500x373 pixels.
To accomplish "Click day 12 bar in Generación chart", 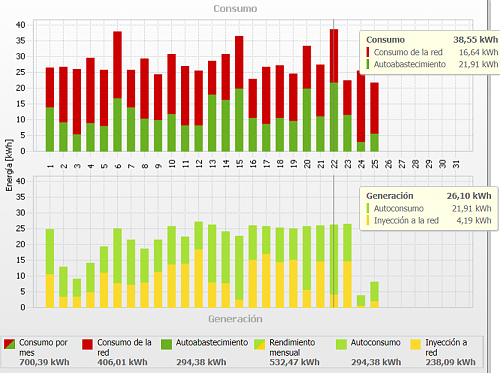I will pyautogui.click(x=199, y=264).
